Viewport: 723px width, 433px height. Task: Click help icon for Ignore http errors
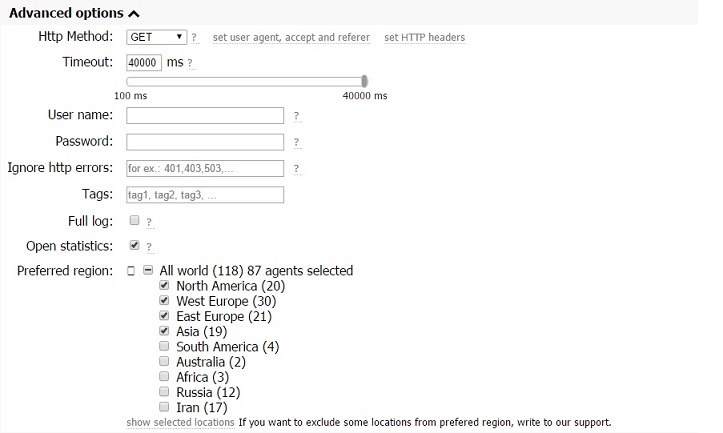296,169
